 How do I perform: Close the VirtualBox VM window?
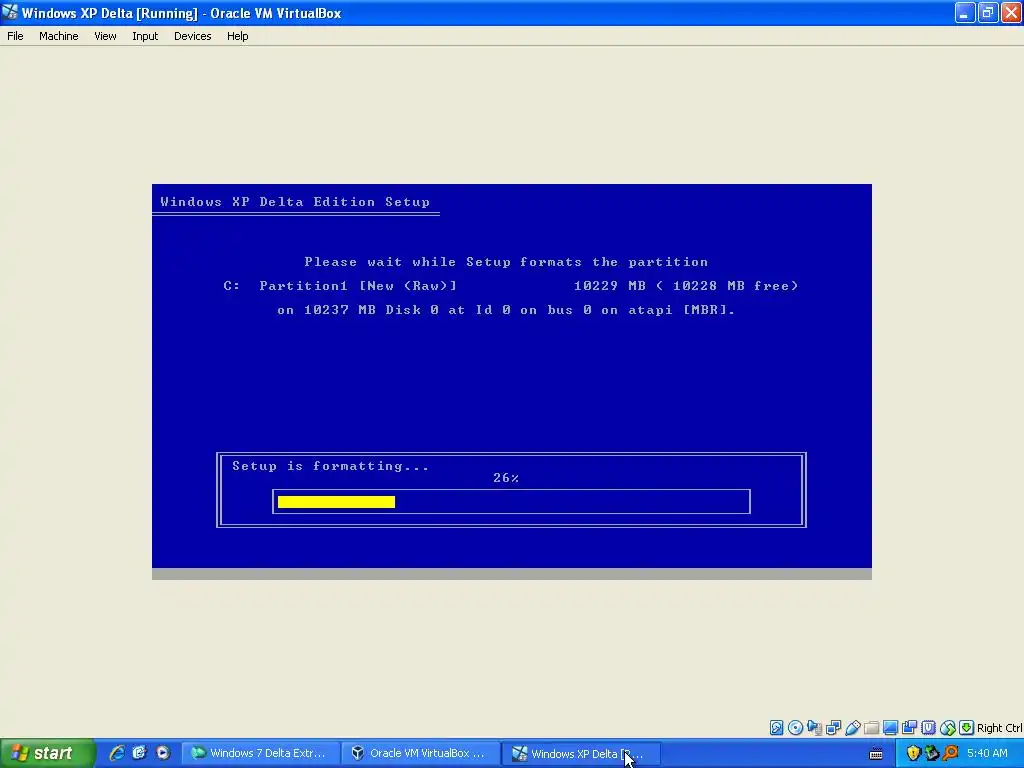[1012, 12]
